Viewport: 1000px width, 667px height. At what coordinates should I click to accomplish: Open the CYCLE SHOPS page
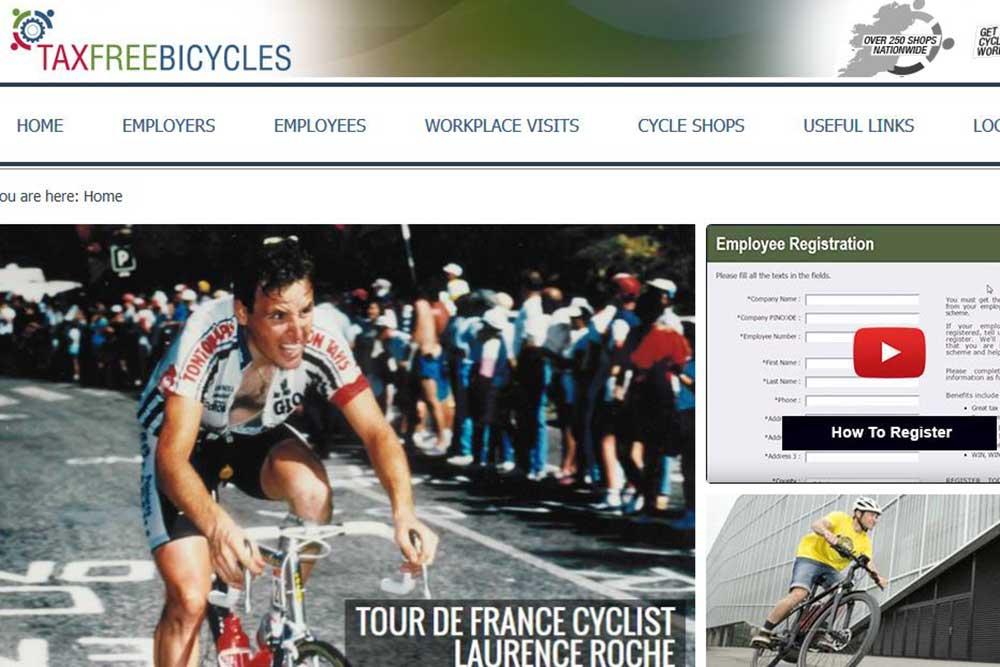click(x=691, y=126)
